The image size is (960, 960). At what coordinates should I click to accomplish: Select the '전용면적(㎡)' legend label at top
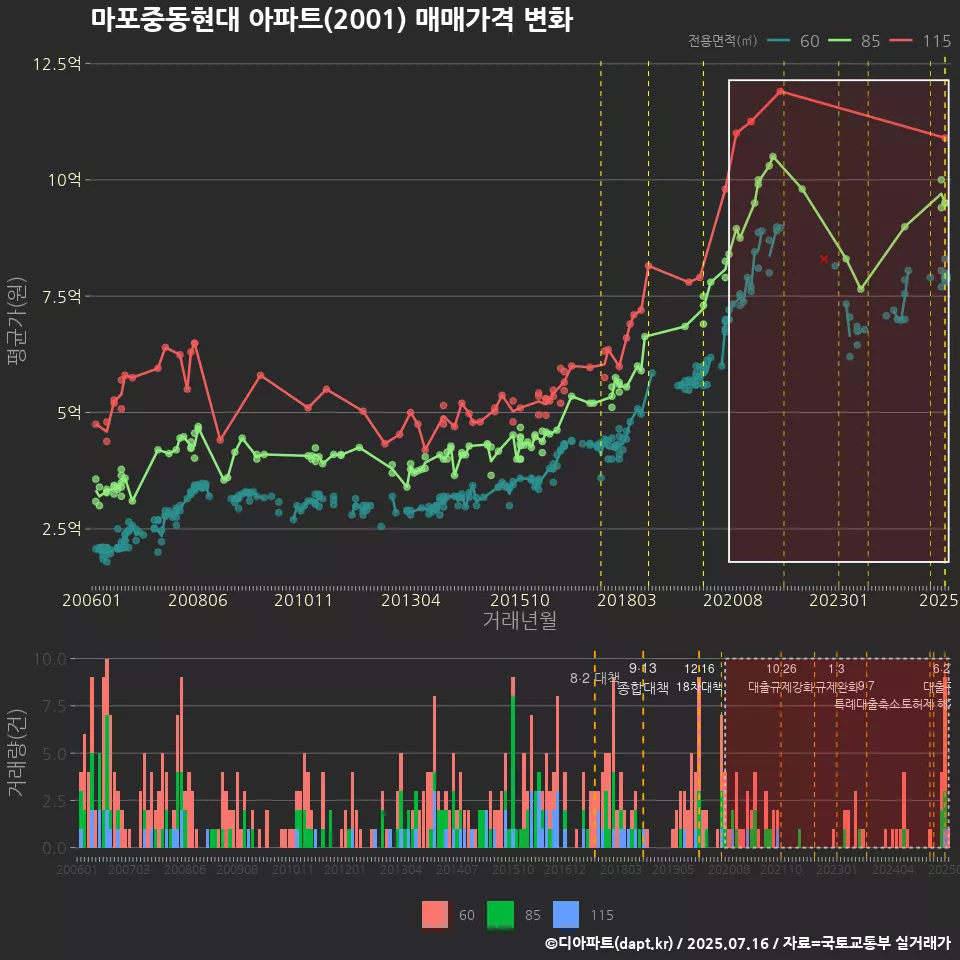tap(722, 41)
